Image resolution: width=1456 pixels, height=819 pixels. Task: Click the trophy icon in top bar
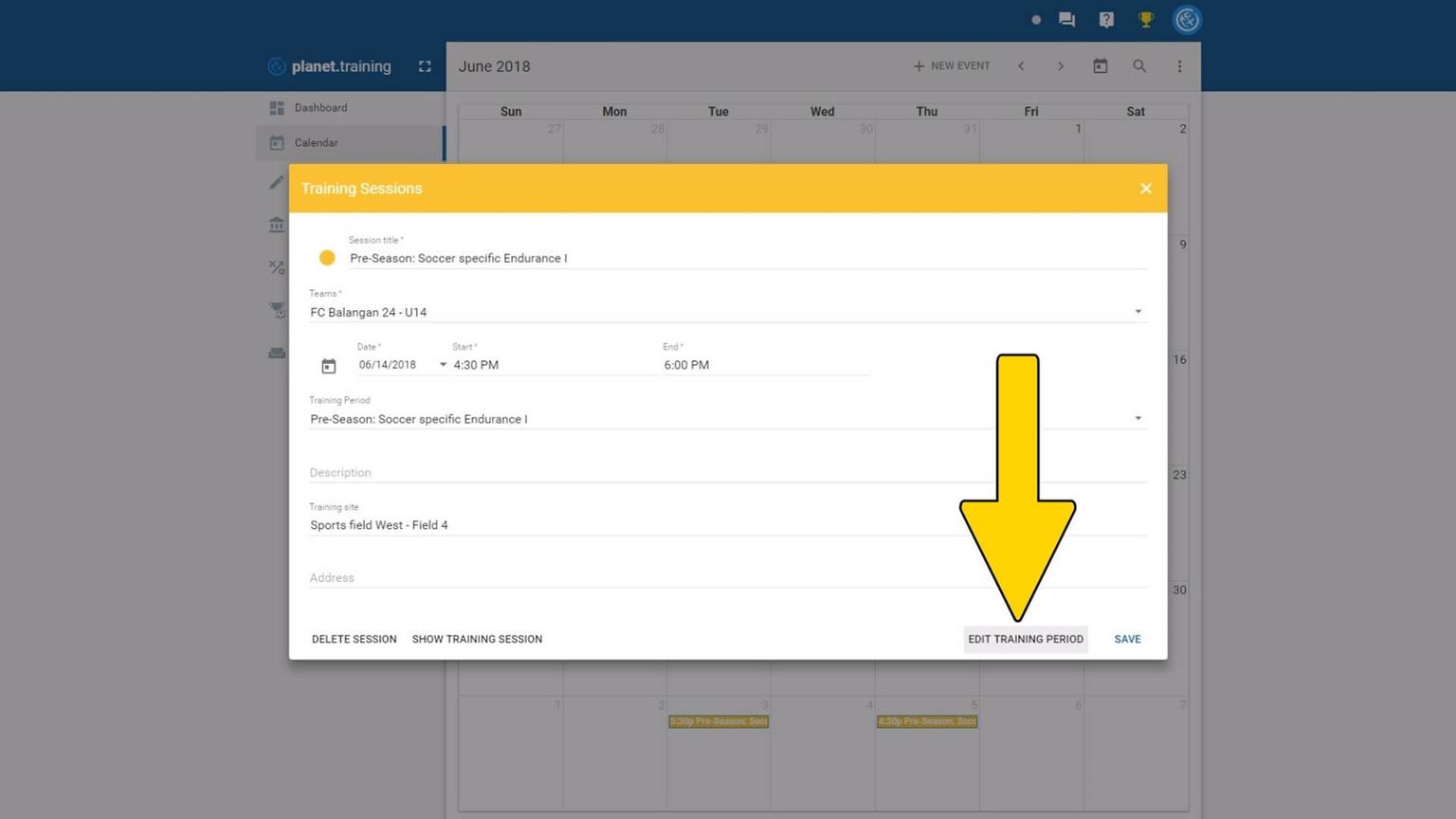pos(1145,20)
